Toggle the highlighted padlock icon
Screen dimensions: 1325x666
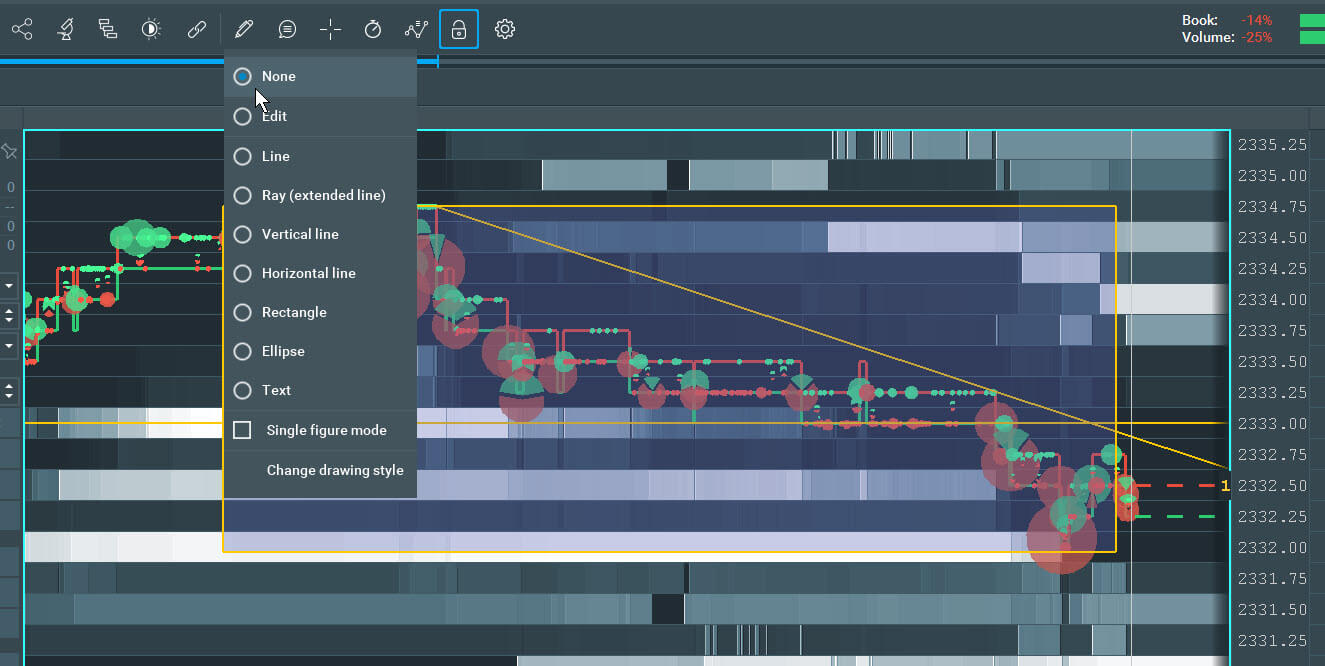459,29
